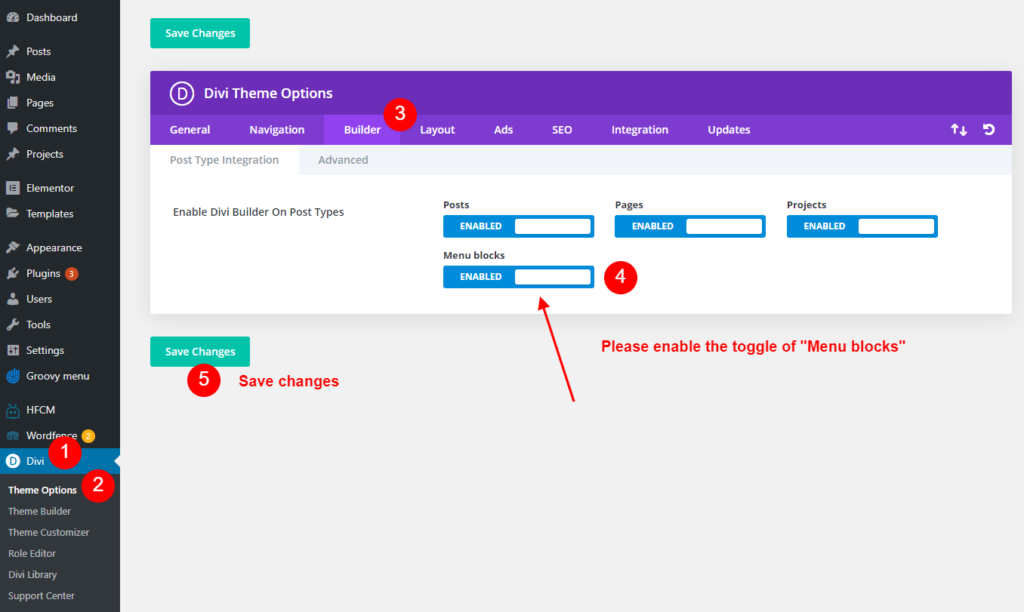Open Theme Builder submenu item
The image size is (1024, 612).
(x=39, y=511)
